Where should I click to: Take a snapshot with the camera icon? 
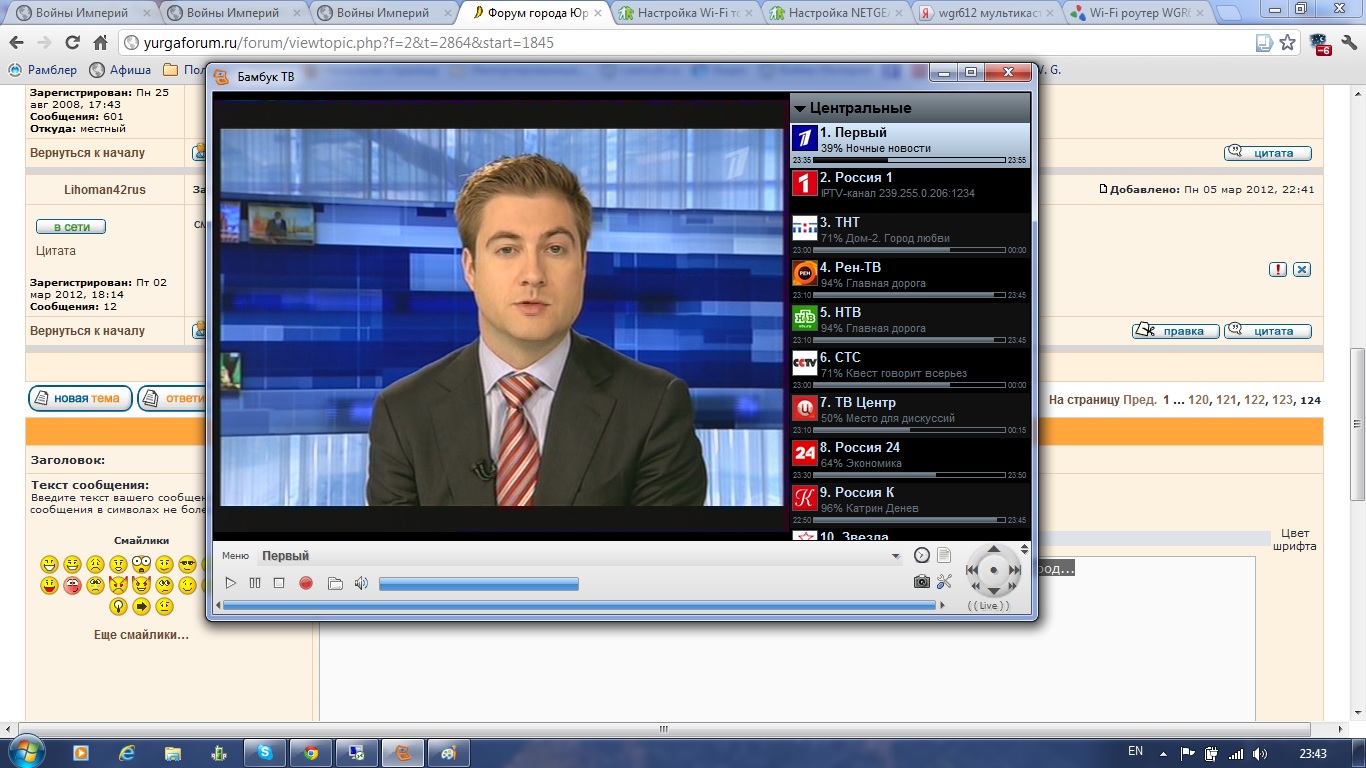[x=921, y=582]
